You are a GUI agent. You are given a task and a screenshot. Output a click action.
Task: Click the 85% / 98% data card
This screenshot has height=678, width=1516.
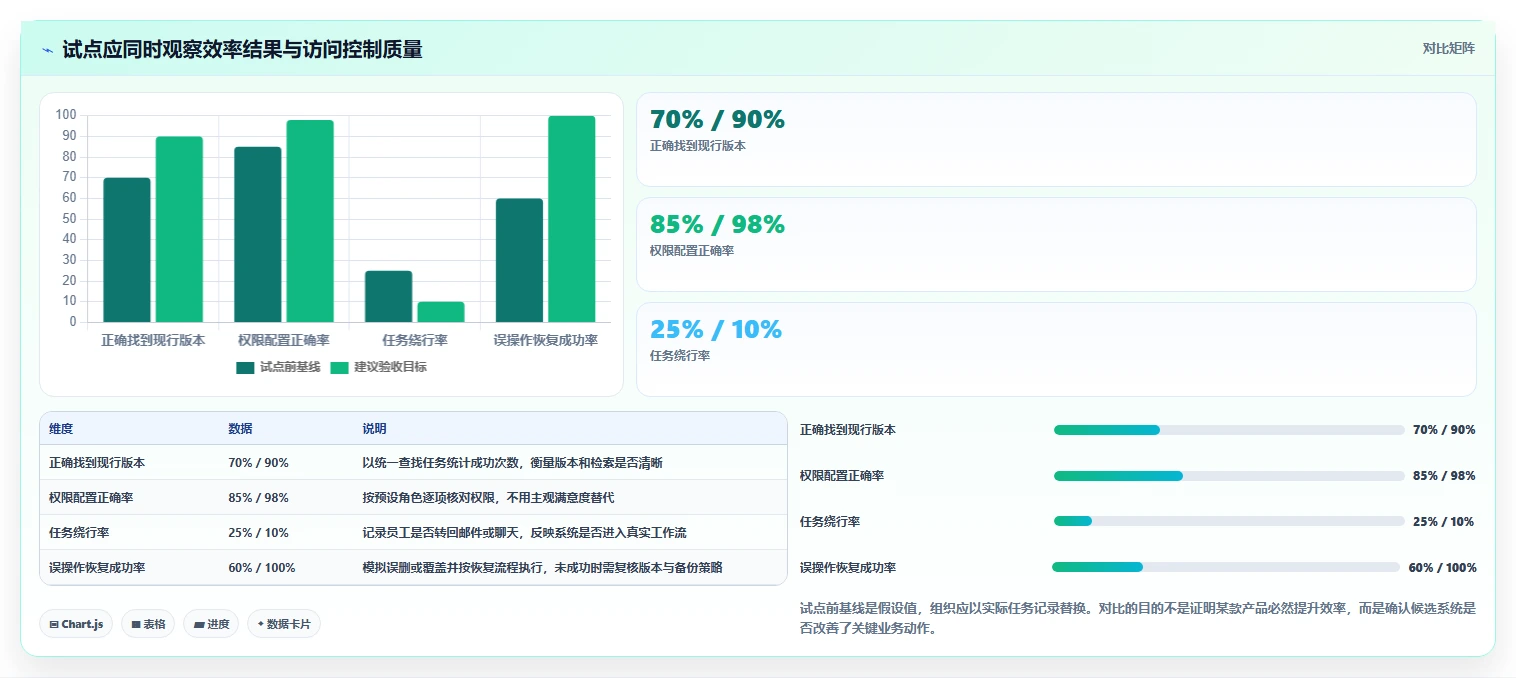coord(1056,245)
